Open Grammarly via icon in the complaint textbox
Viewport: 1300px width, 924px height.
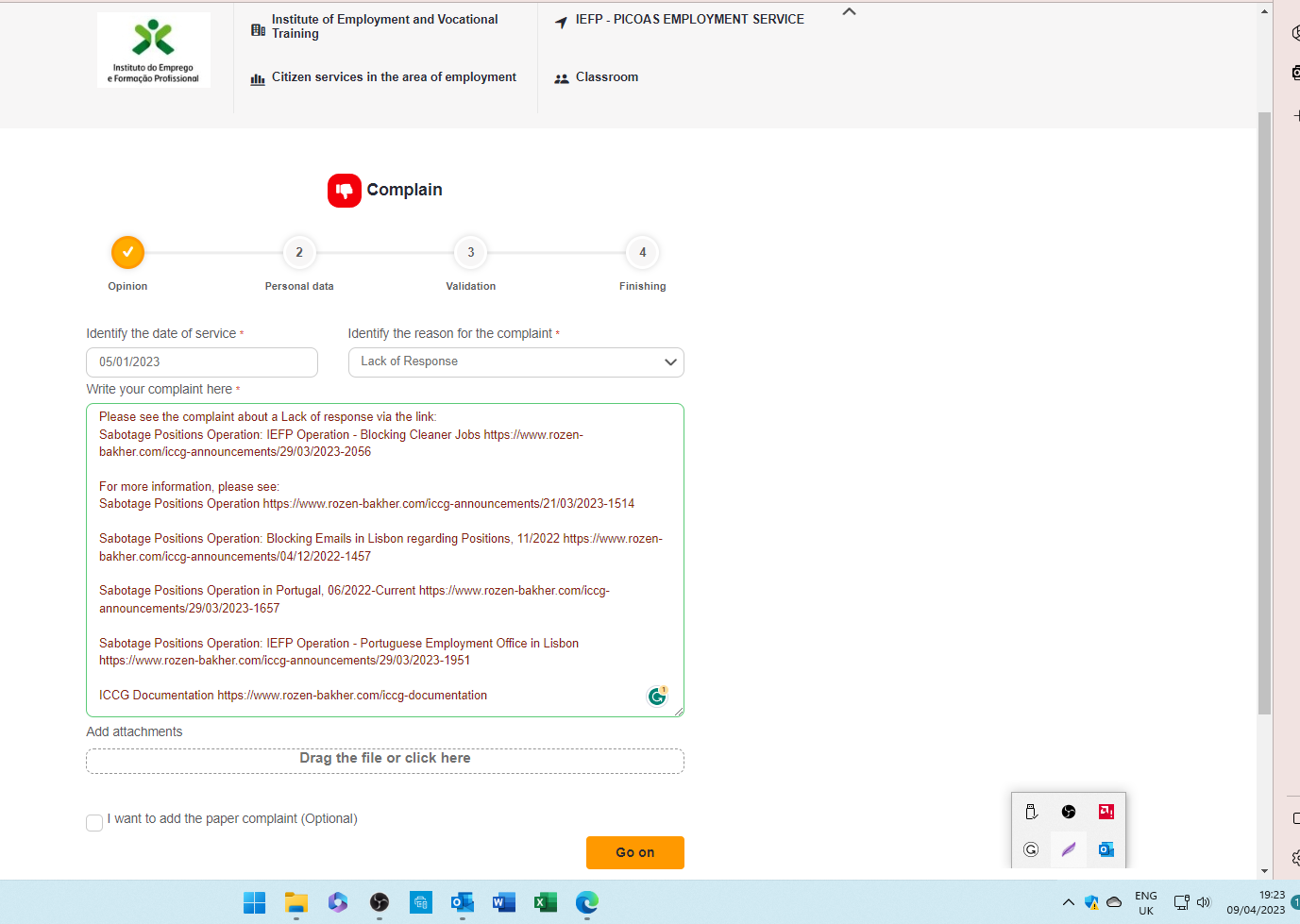tap(657, 696)
